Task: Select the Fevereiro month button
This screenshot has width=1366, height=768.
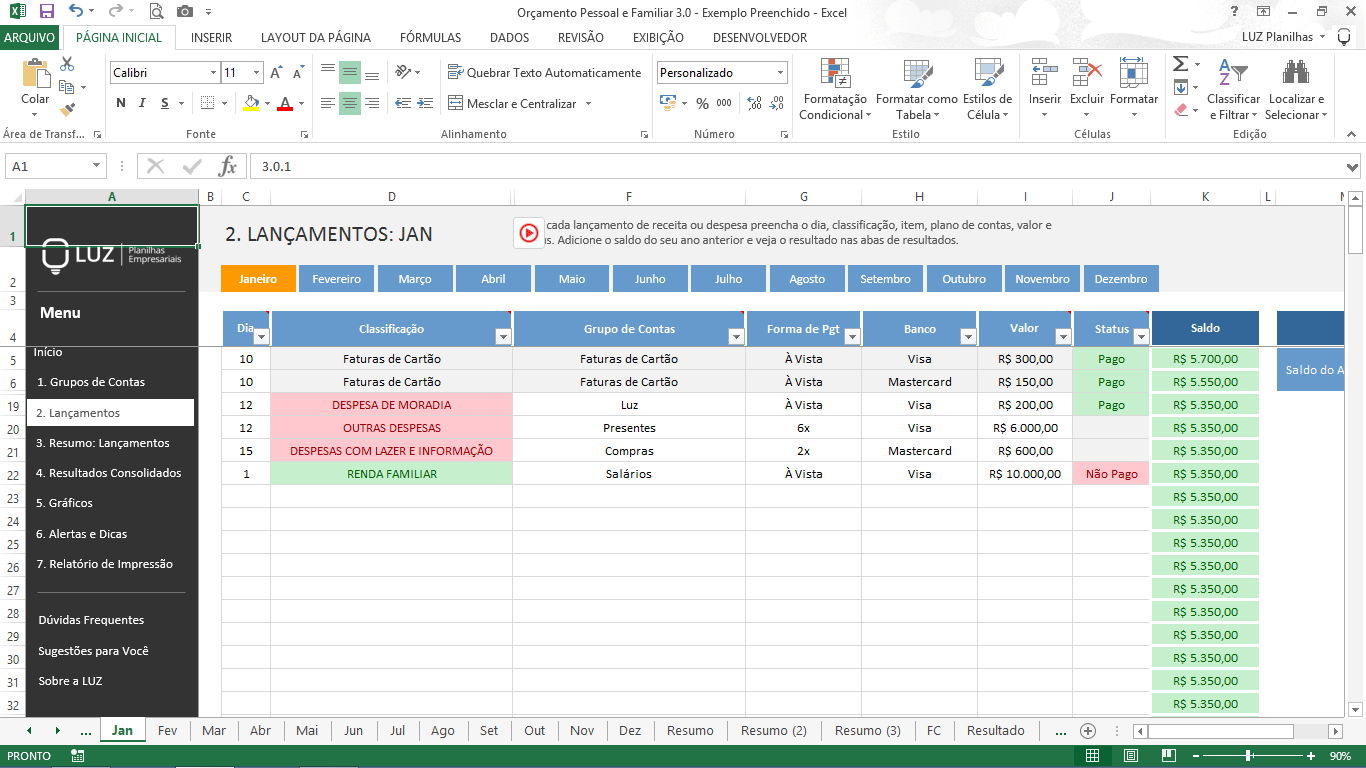Action: pos(336,278)
